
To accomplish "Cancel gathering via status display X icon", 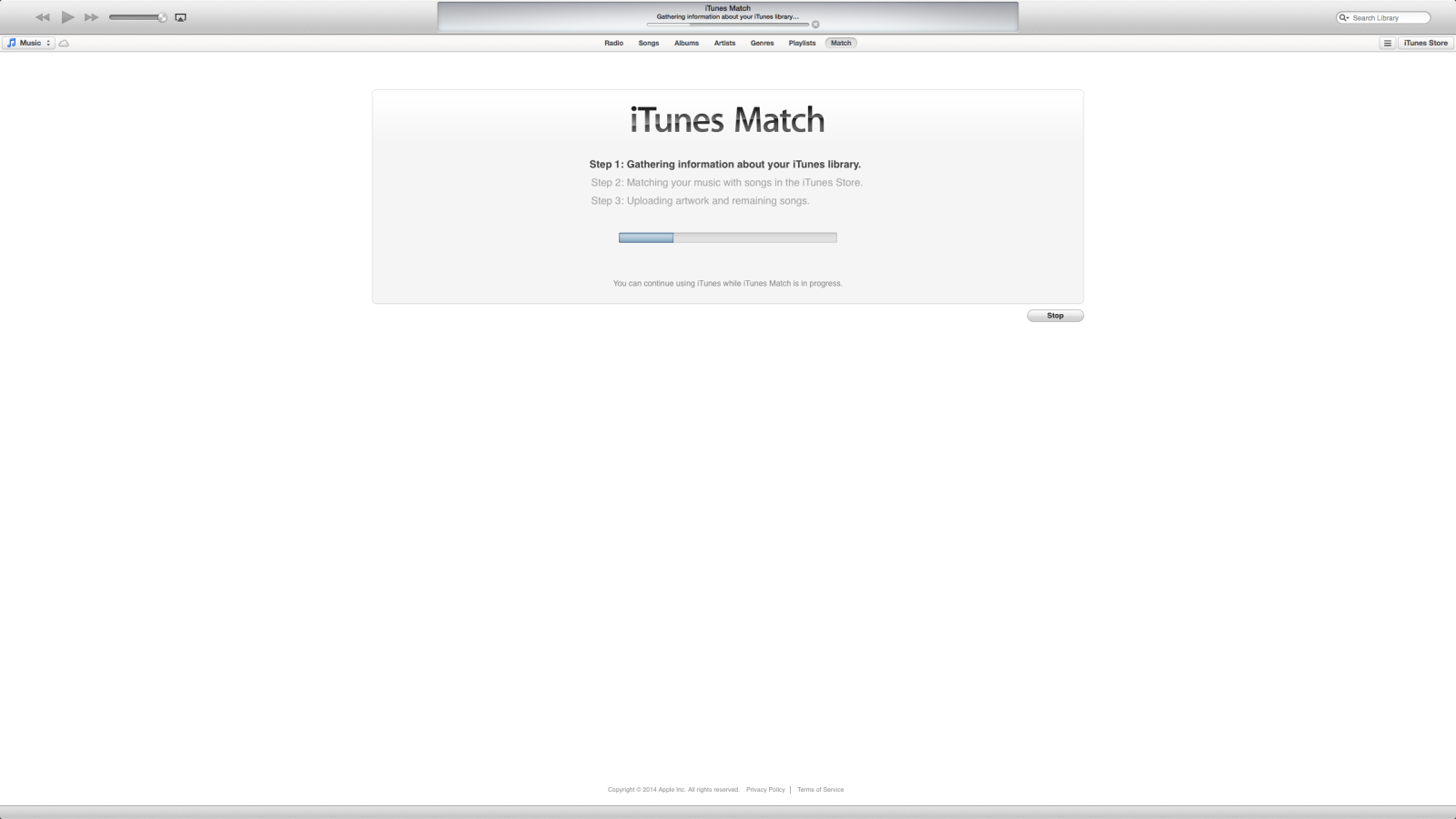I will [815, 25].
